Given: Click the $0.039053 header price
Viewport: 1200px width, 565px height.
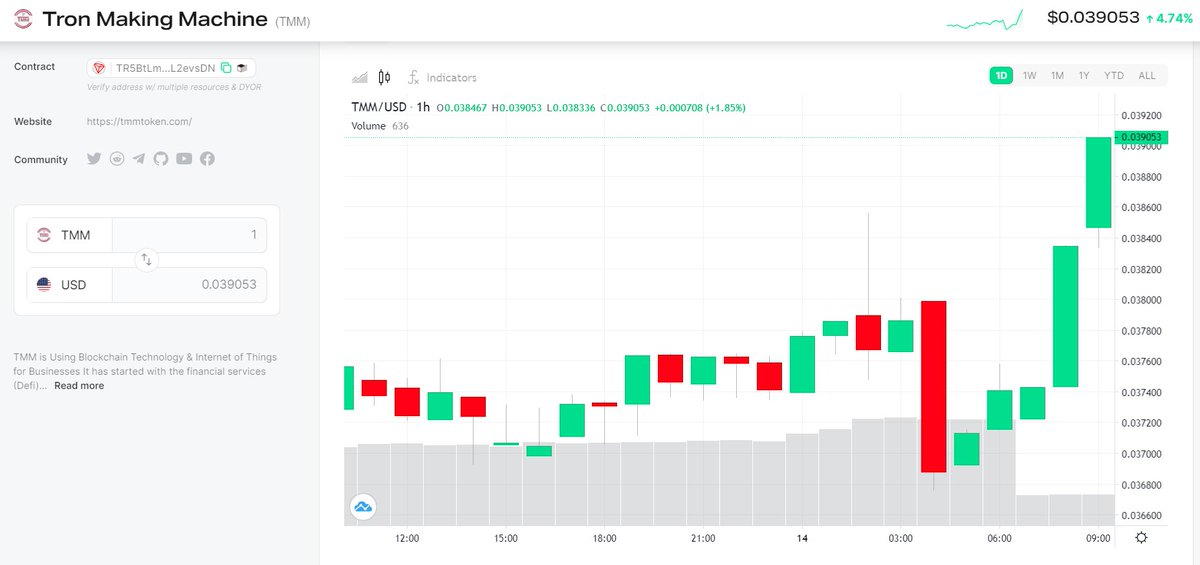Looking at the screenshot, I should coord(1093,18).
